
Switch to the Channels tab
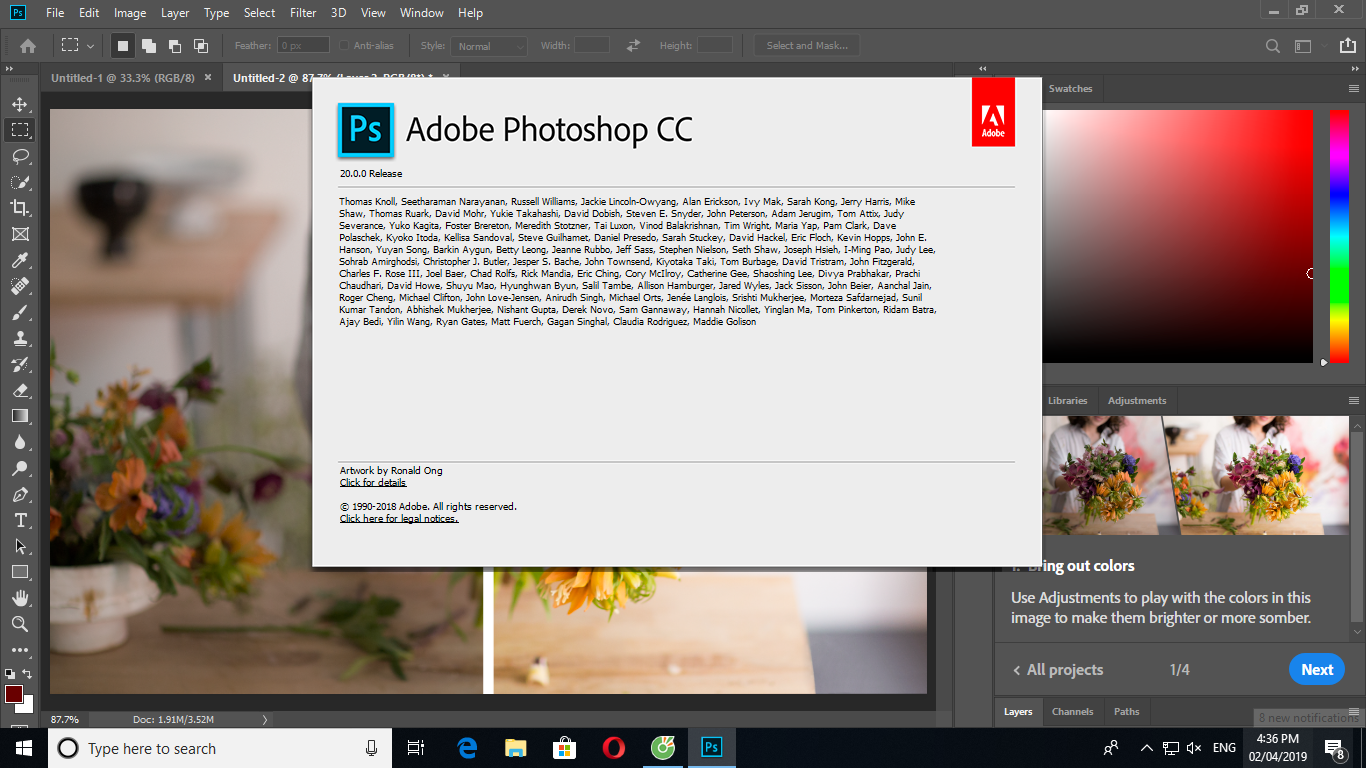coord(1073,712)
